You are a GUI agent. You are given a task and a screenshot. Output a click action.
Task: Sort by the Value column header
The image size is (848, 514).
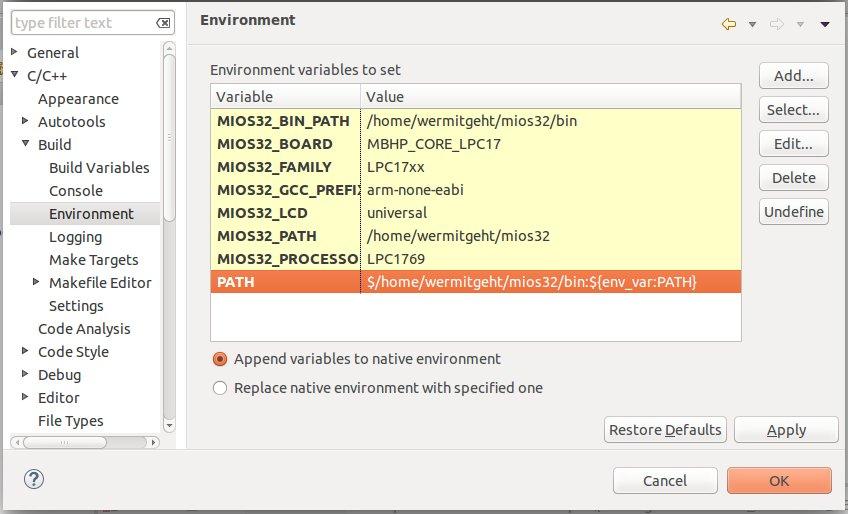pos(551,96)
